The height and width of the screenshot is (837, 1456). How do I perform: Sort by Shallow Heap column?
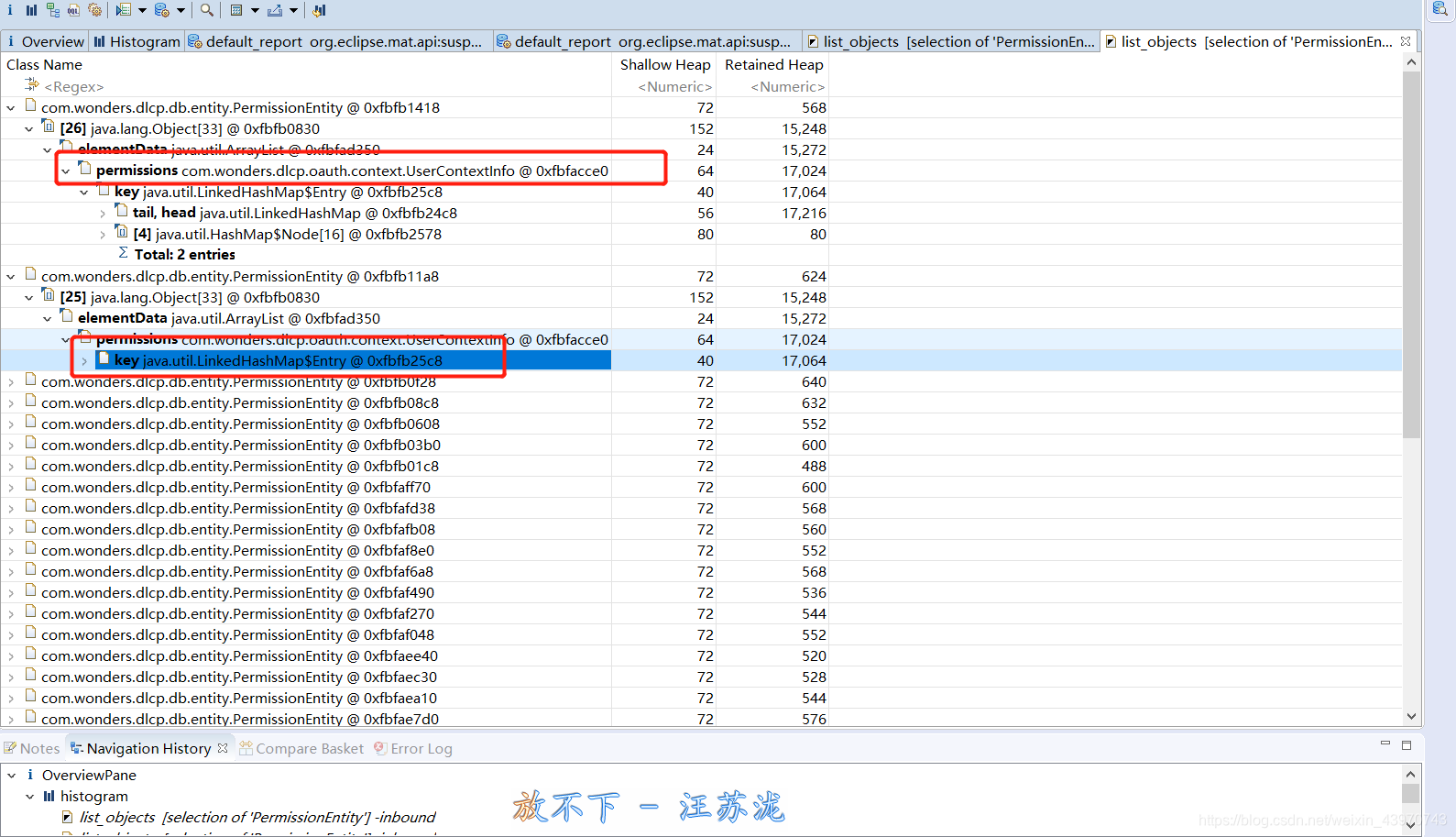click(x=665, y=64)
